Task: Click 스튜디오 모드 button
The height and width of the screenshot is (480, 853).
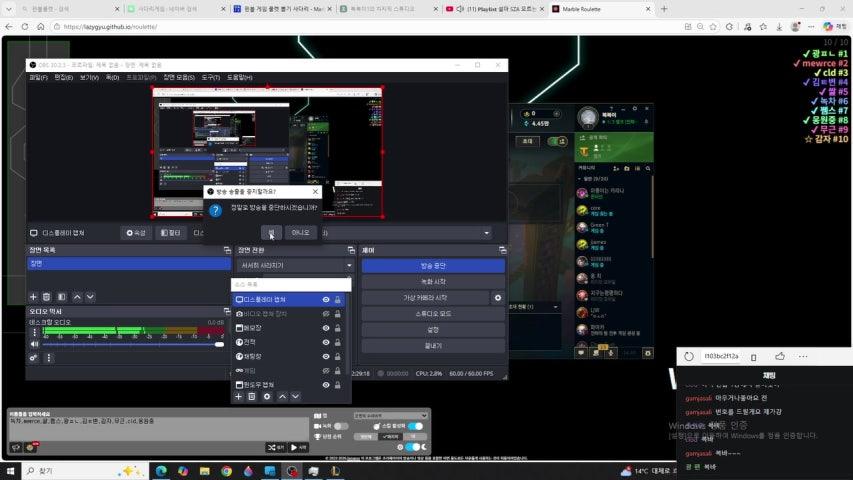Action: tap(433, 313)
